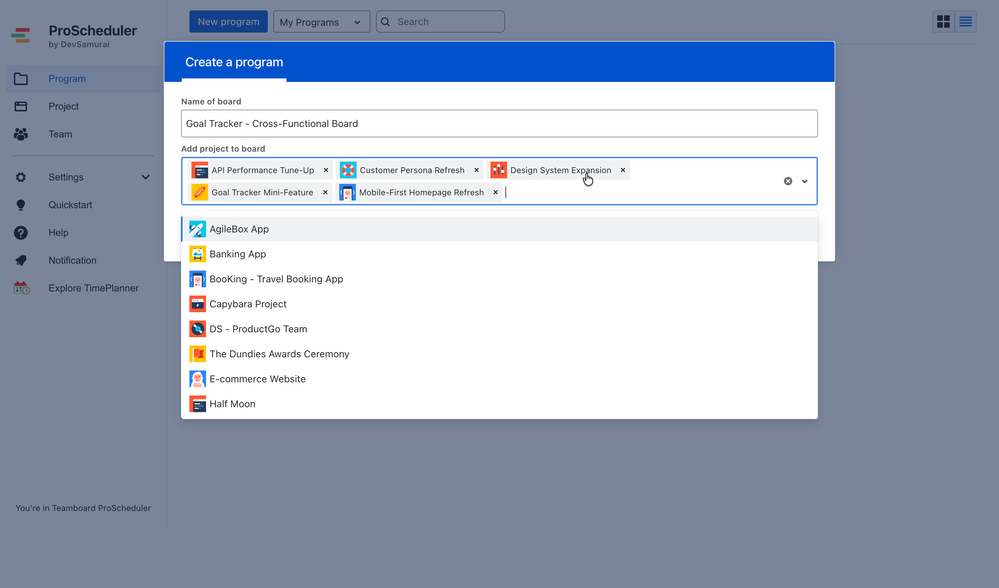Click the DS - ProductGo Team icon

coord(198,329)
